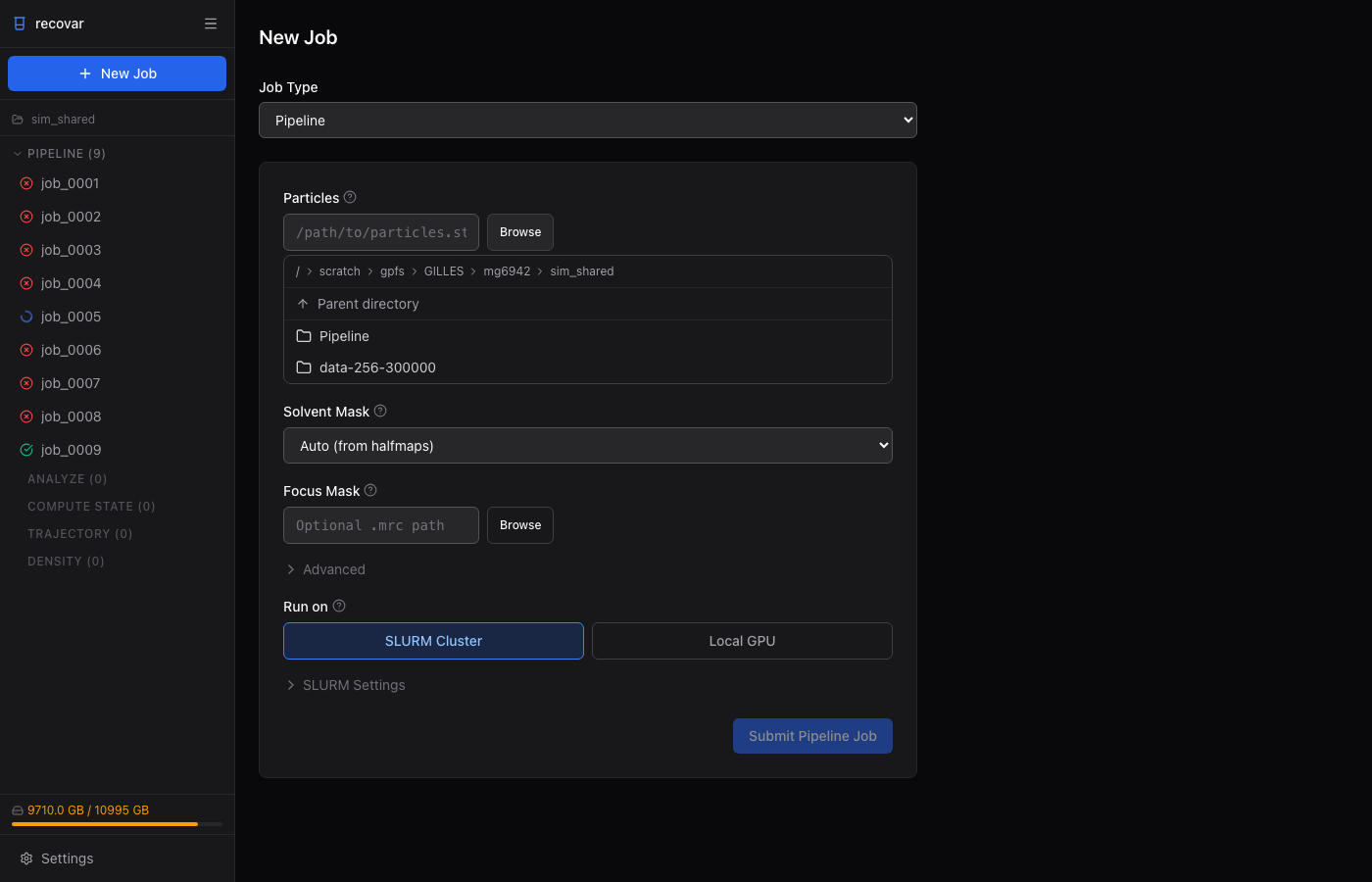Click Browse next to Focus Mask path

520,525
